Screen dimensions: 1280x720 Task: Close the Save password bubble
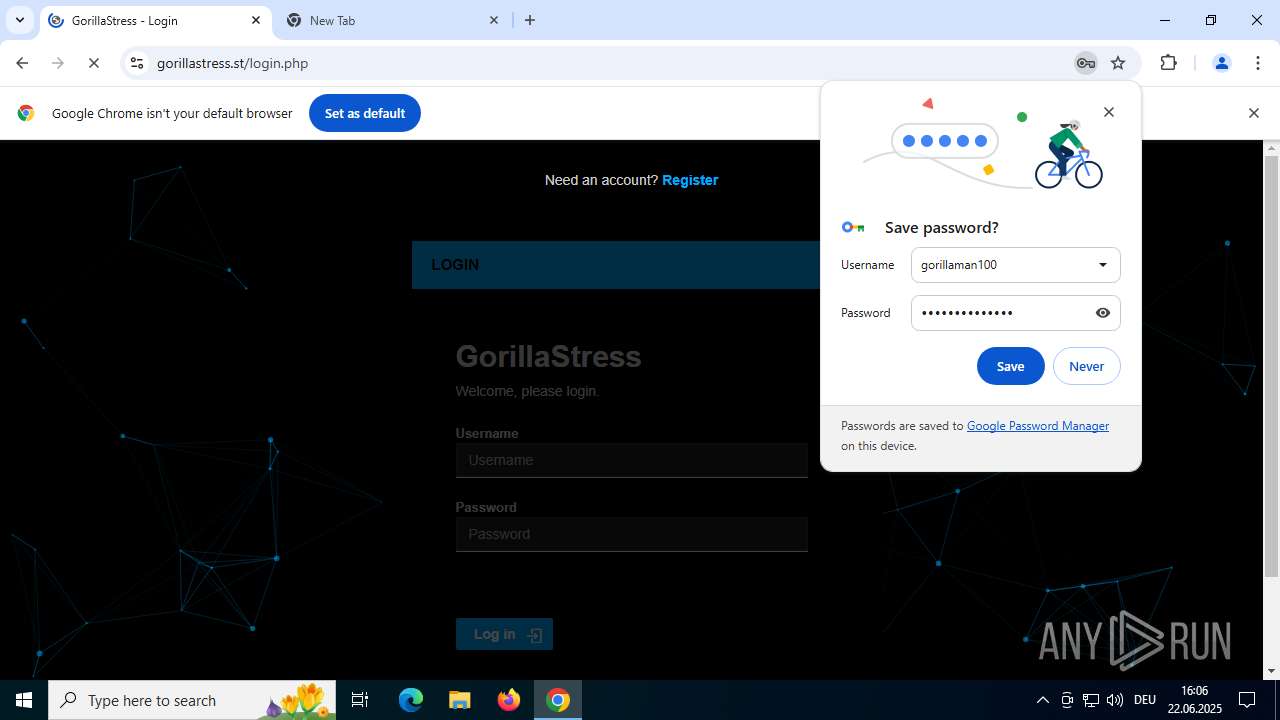[1108, 112]
